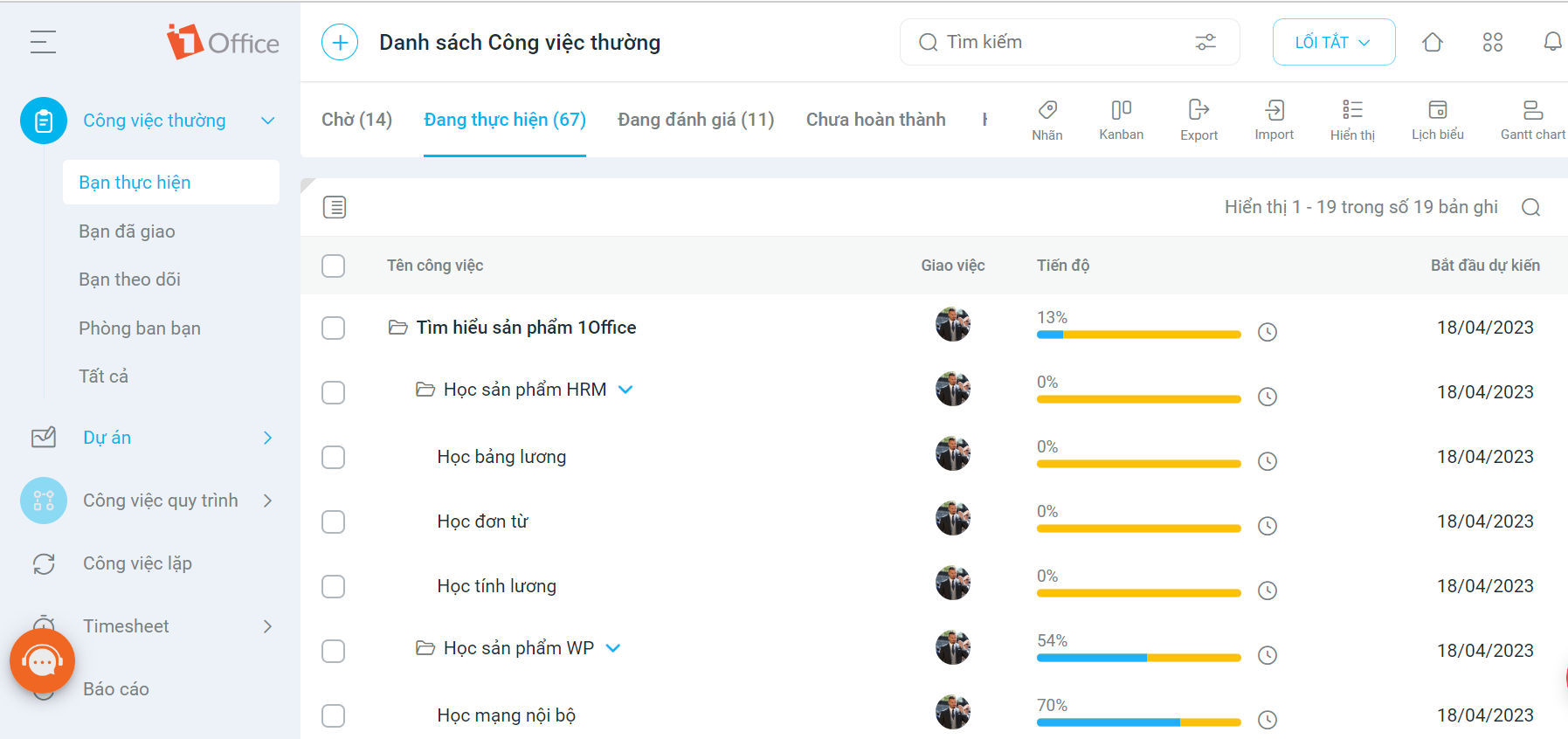The image size is (1568, 739).
Task: Open the LỐI TẮT shortcuts dropdown
Action: tap(1333, 41)
